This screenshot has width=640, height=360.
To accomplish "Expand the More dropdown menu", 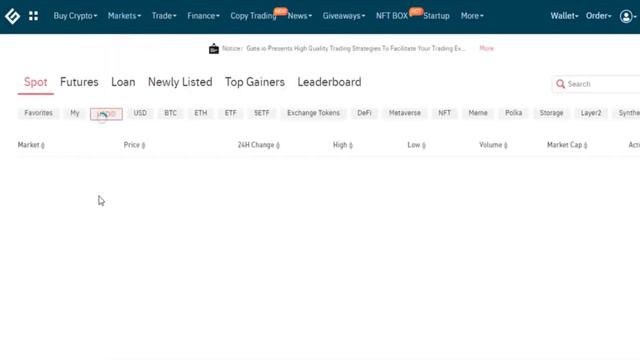I will point(472,16).
